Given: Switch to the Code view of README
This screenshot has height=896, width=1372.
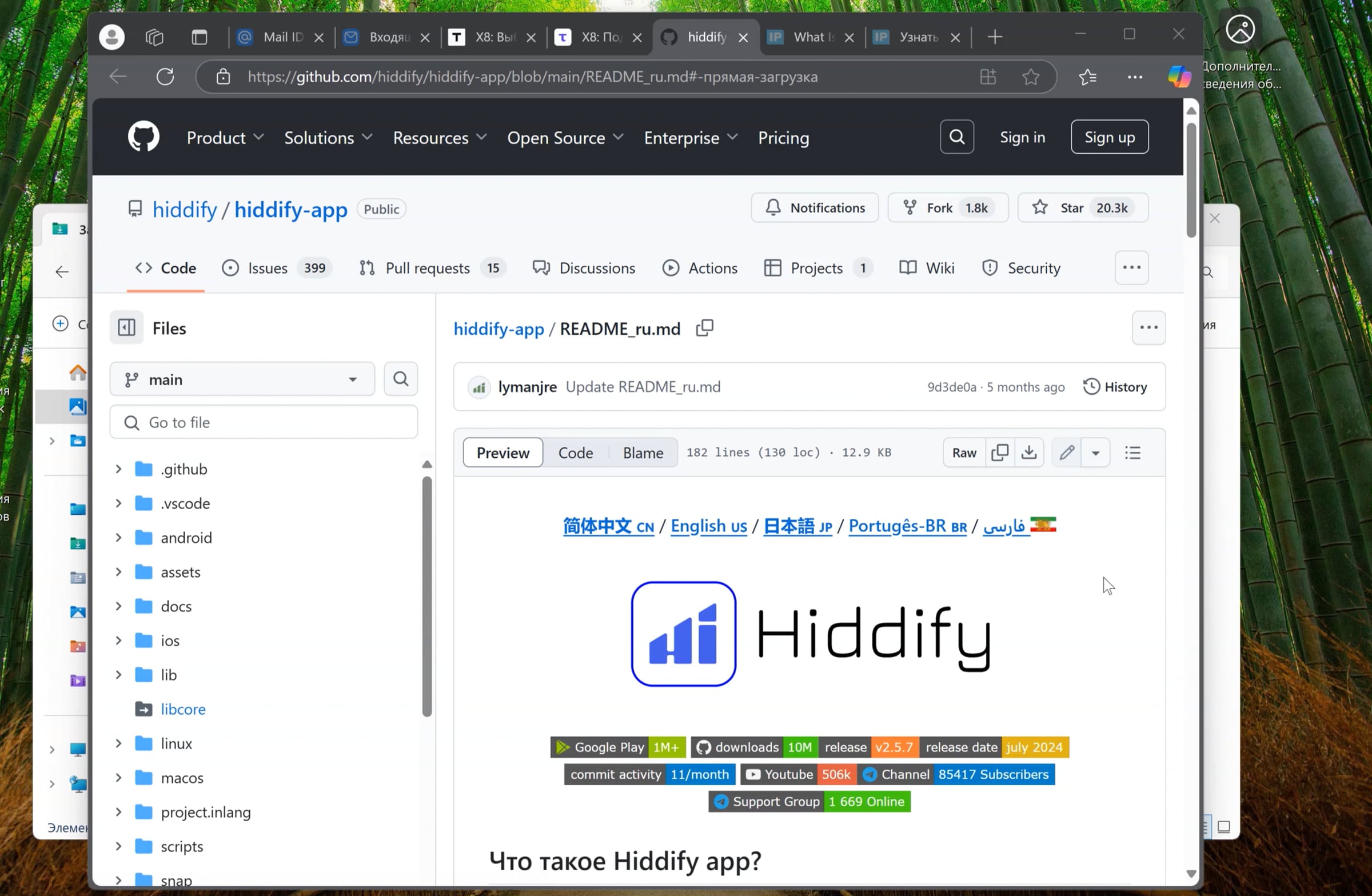Looking at the screenshot, I should point(575,453).
